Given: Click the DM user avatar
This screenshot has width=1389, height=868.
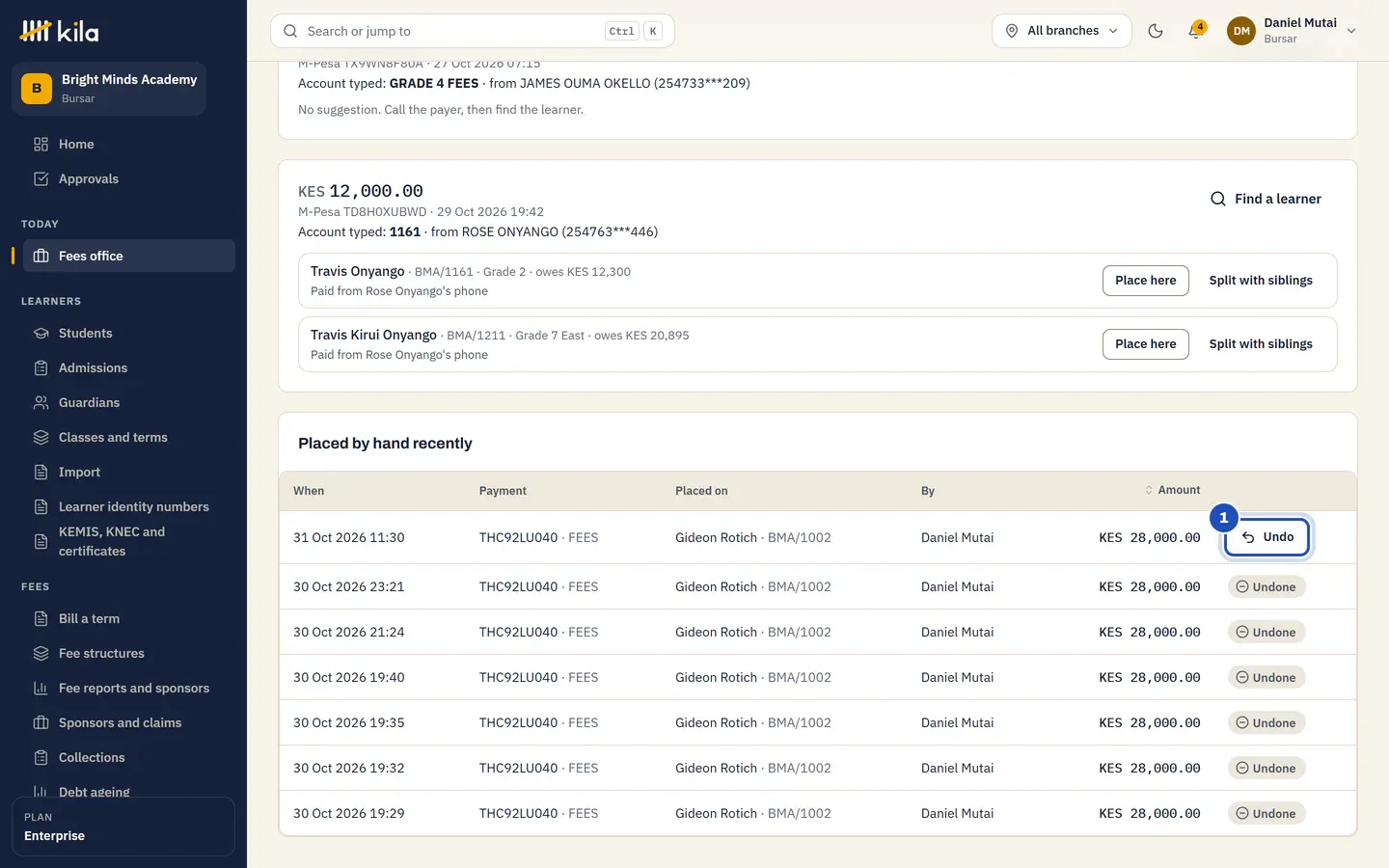Looking at the screenshot, I should (x=1241, y=31).
